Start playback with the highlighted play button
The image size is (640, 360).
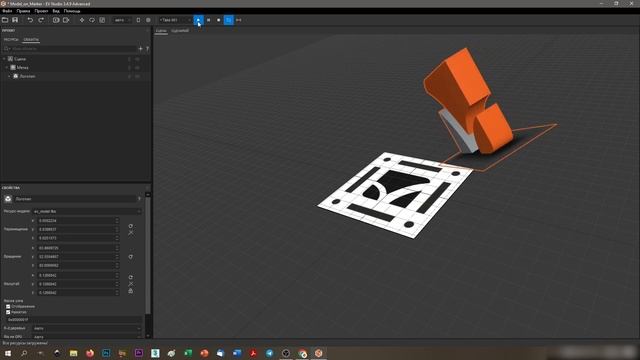[x=198, y=20]
